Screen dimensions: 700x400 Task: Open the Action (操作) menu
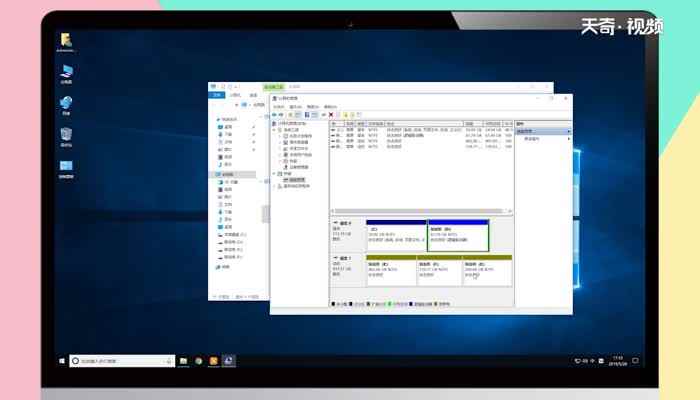(x=291, y=107)
